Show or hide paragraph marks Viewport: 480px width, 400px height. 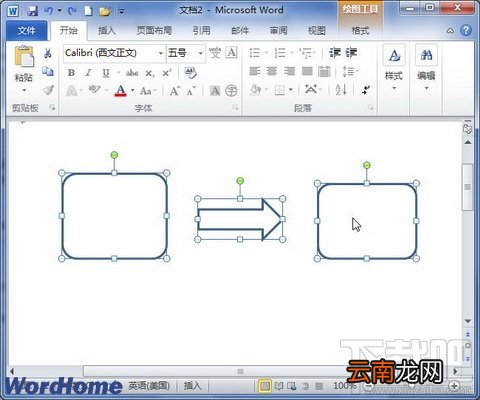click(366, 90)
